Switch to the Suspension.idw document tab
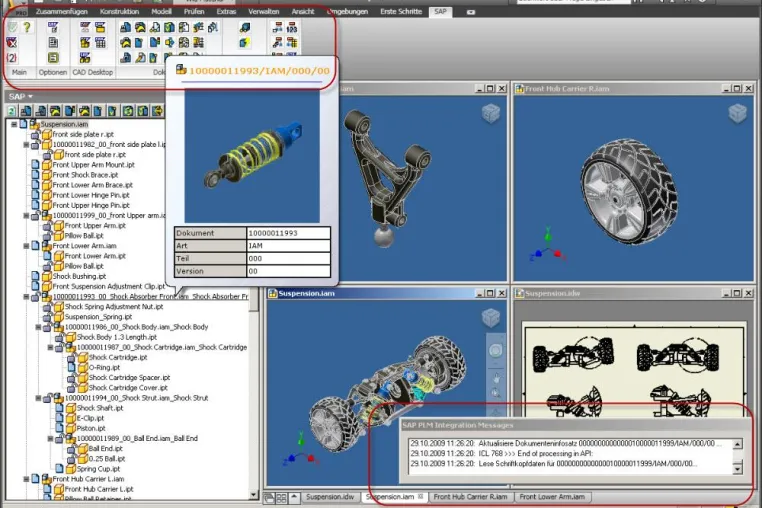This screenshot has width=762, height=508. coord(330,497)
